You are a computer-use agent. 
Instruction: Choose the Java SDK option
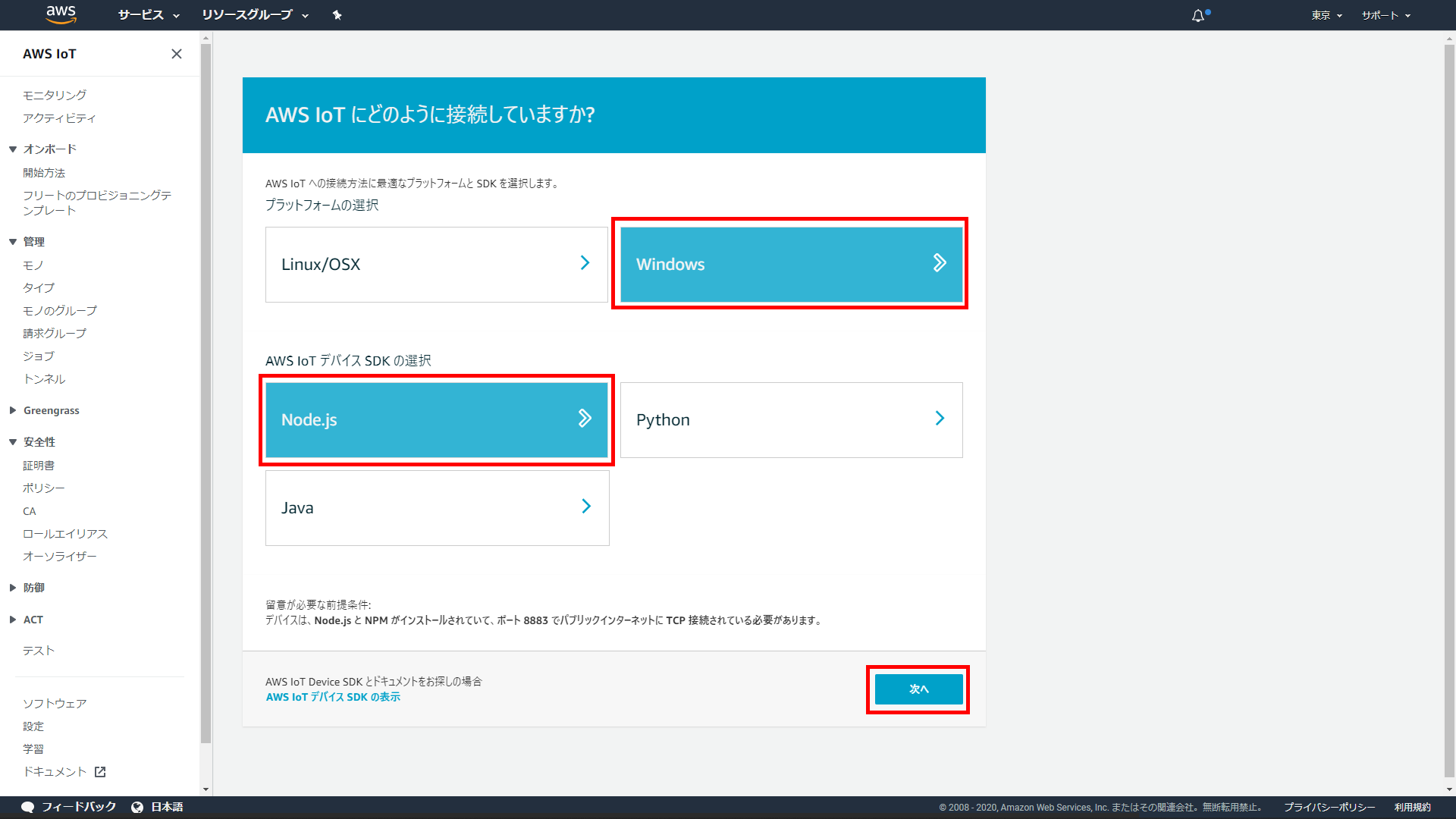click(x=437, y=508)
